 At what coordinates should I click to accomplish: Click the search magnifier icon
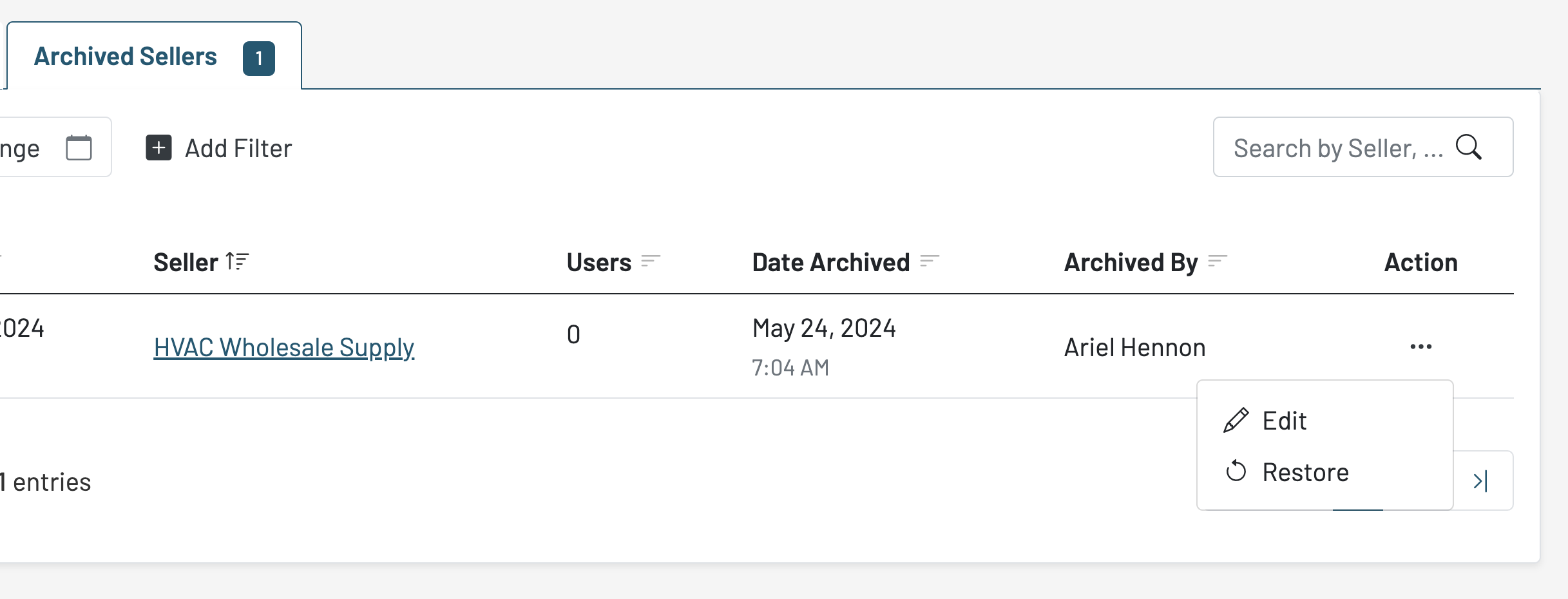point(1469,147)
